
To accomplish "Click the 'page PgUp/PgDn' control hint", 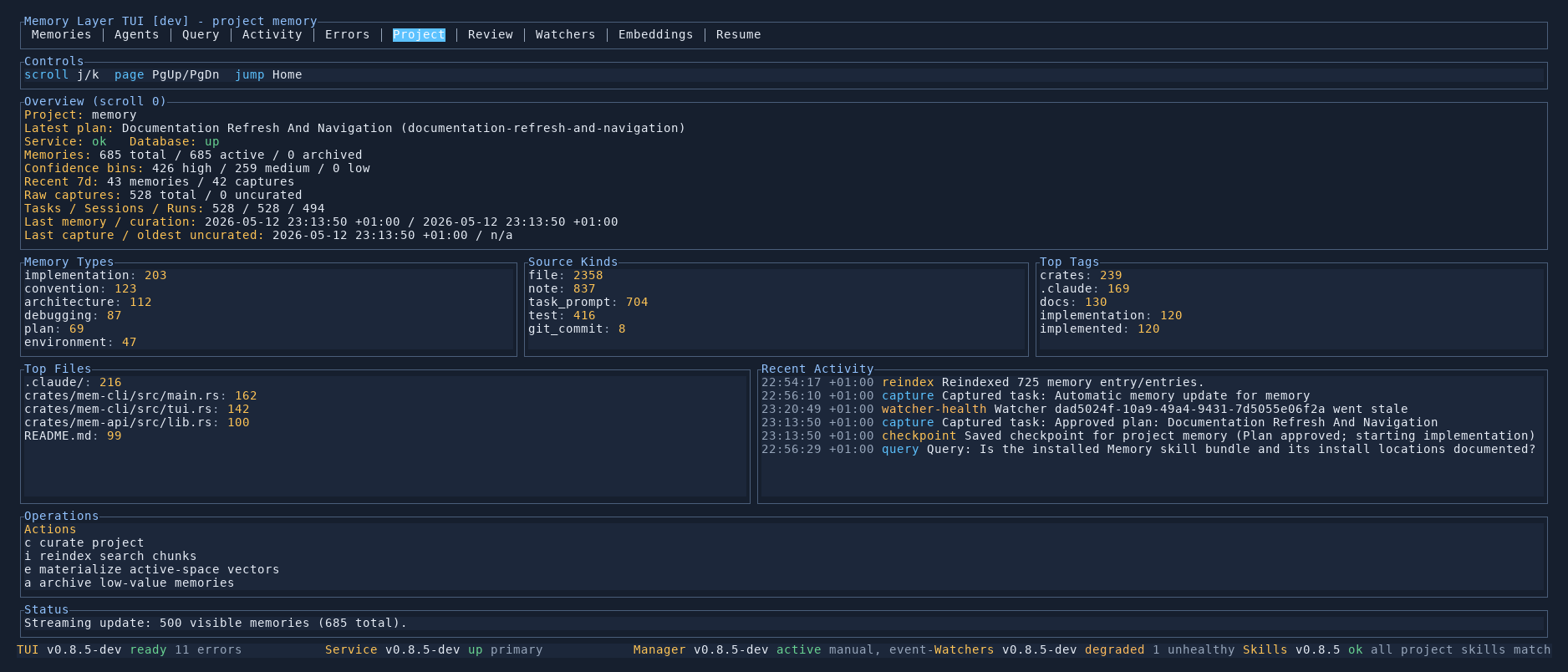I will pyautogui.click(x=167, y=74).
